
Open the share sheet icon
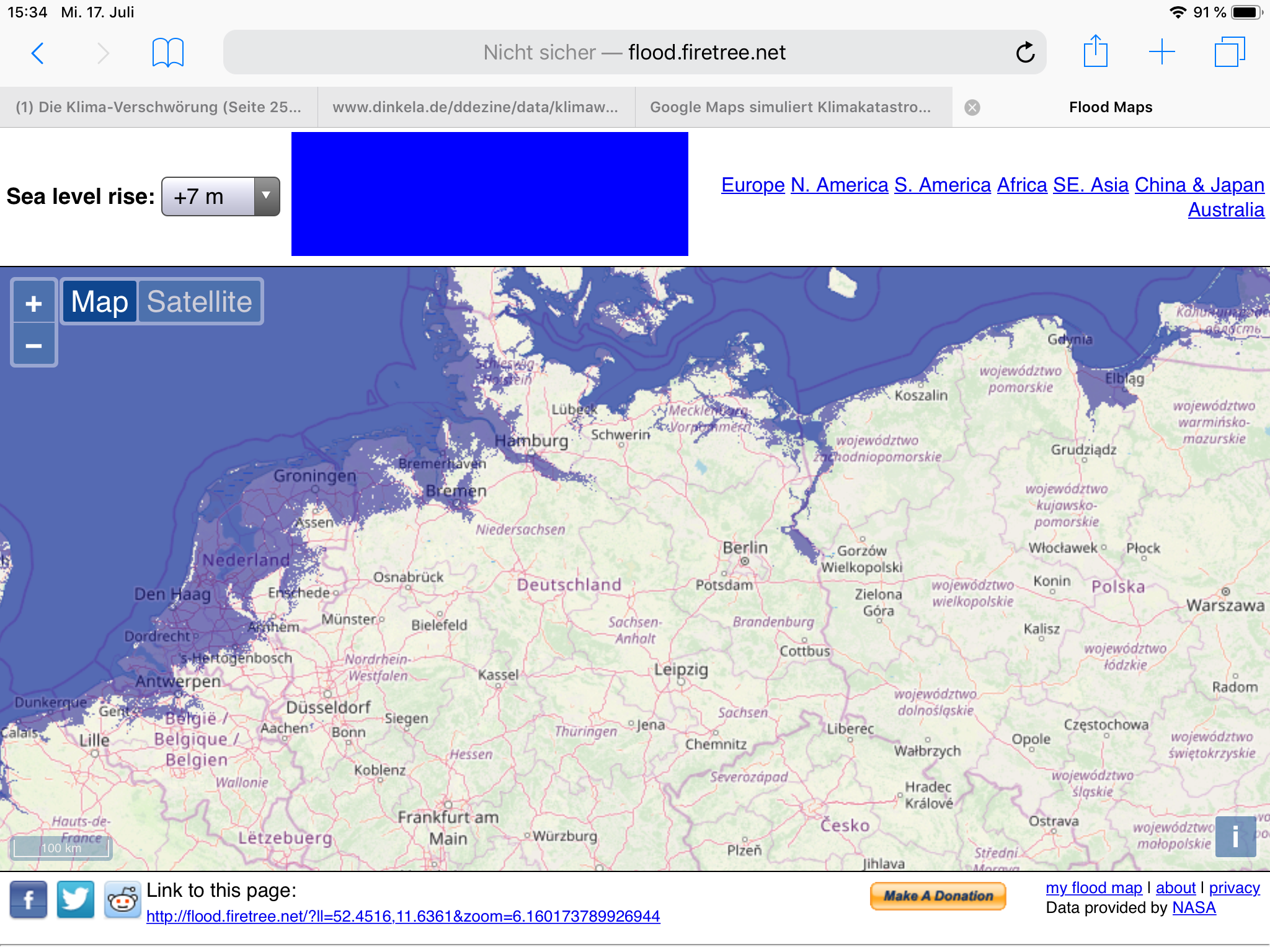tap(1096, 52)
